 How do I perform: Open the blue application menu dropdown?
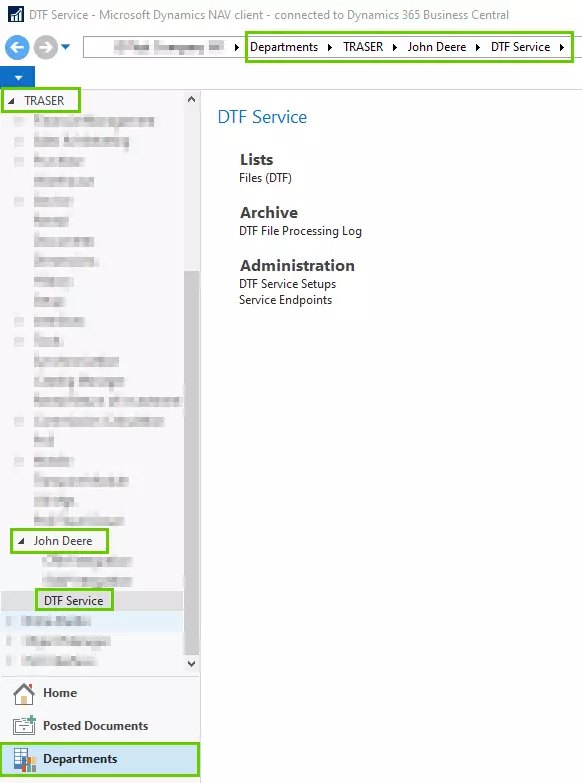17,78
